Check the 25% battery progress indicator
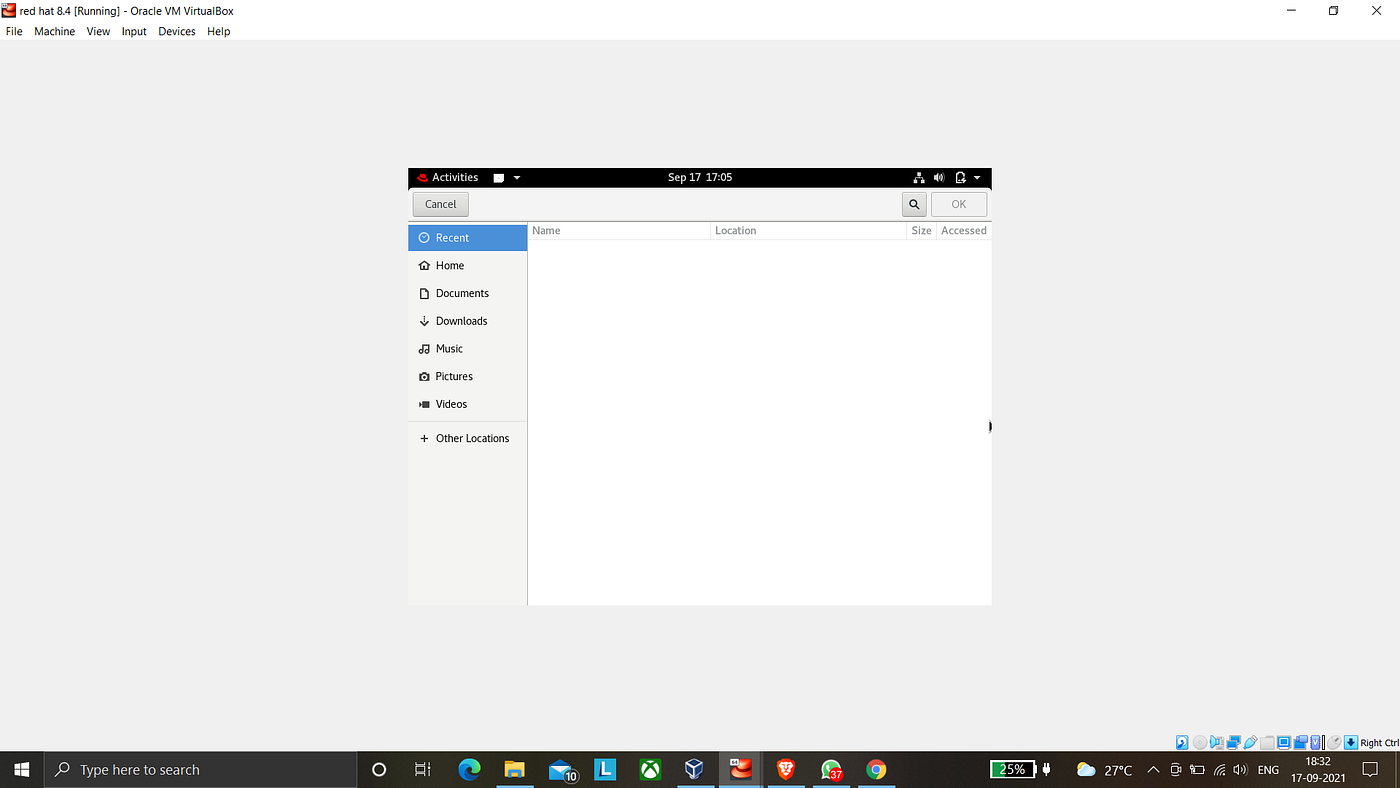The image size is (1400, 788). coord(1012,769)
